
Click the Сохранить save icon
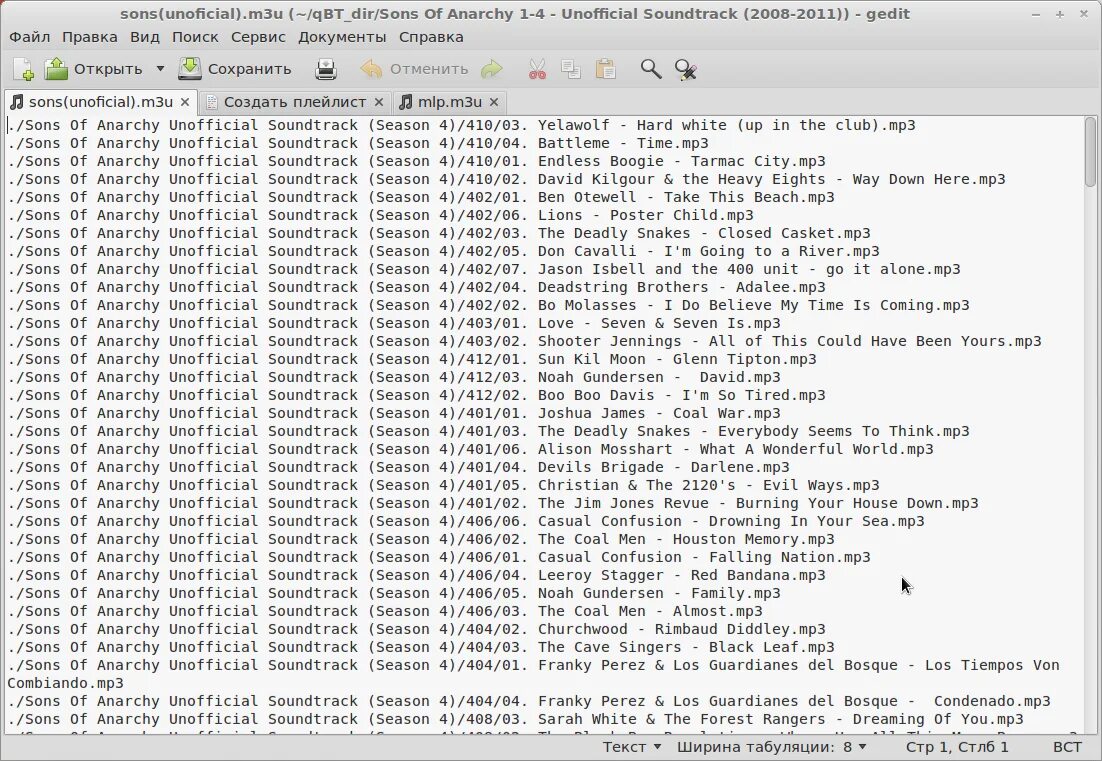coord(190,69)
